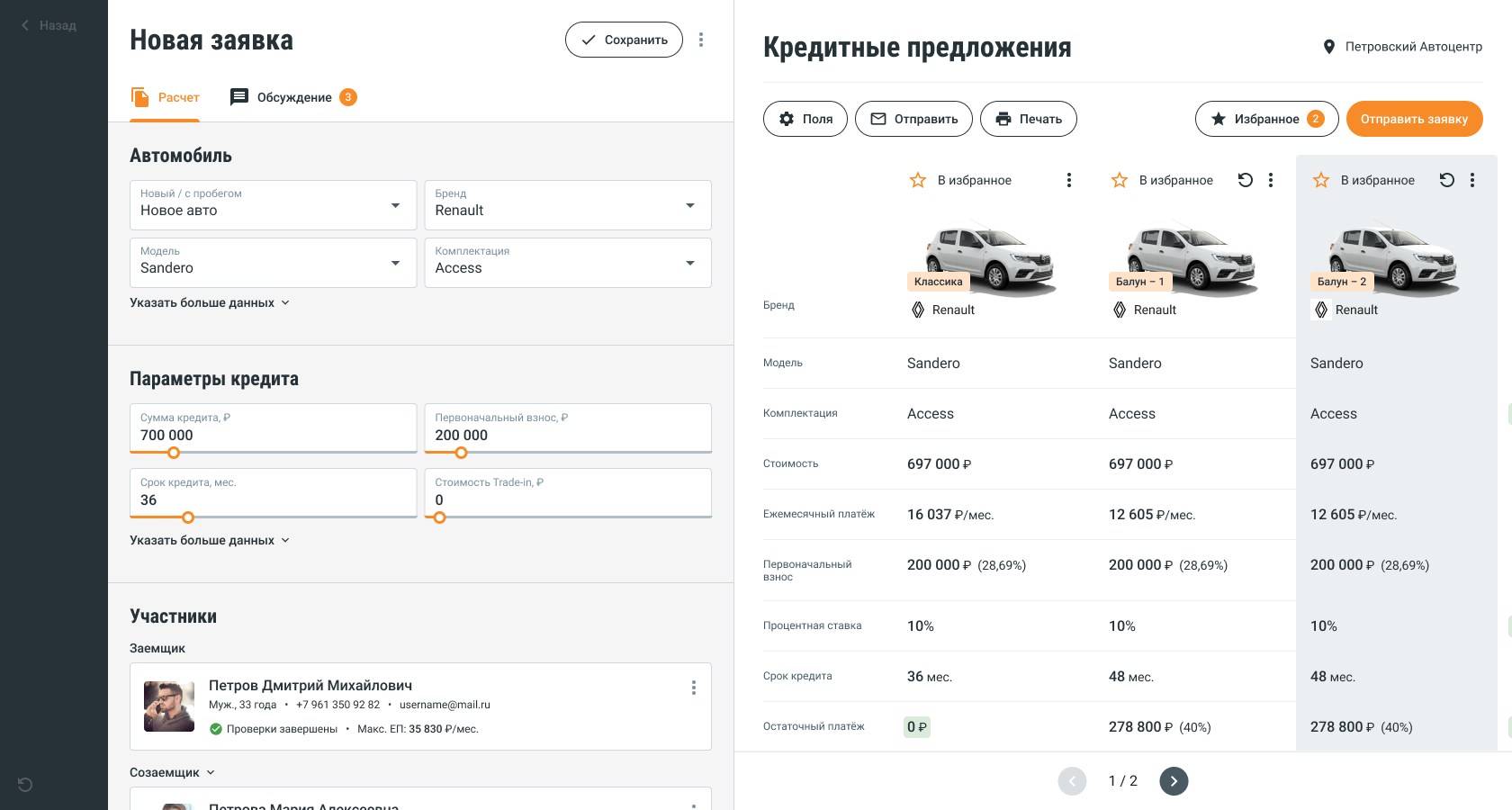This screenshot has height=810, width=1512.
Task: Expand the Созаемщик section
Action: click(x=173, y=772)
